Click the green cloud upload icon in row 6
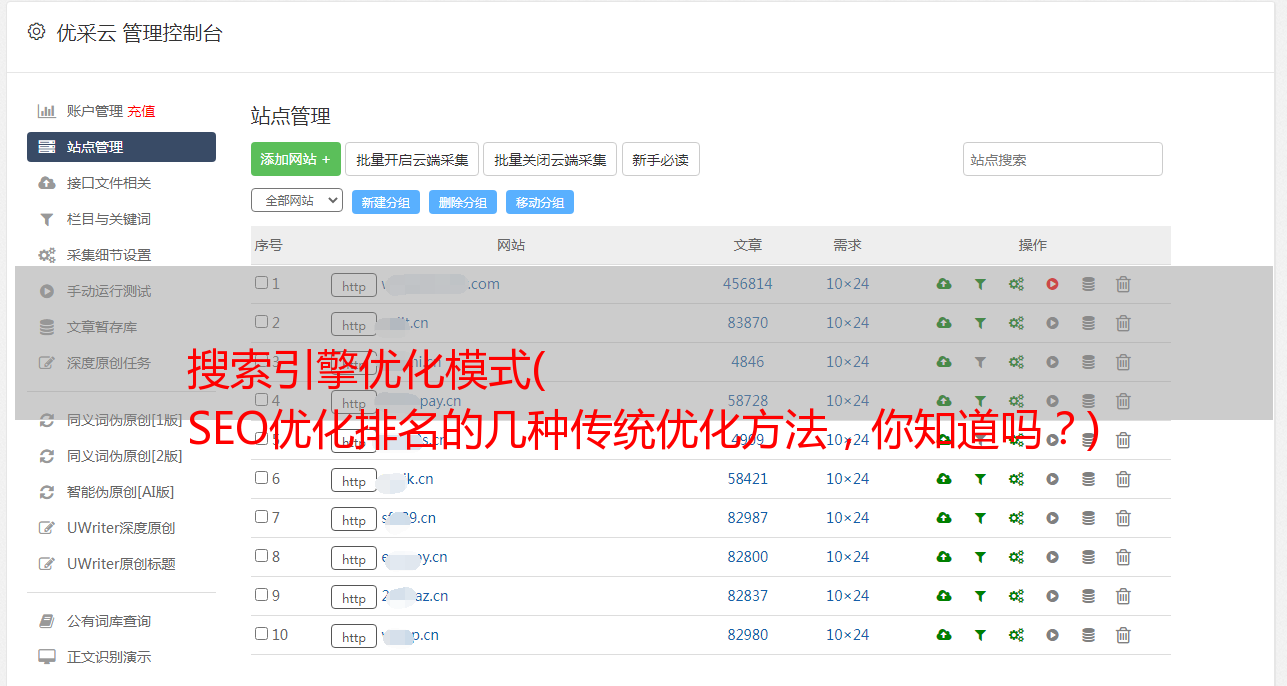1287x686 pixels. coord(944,479)
